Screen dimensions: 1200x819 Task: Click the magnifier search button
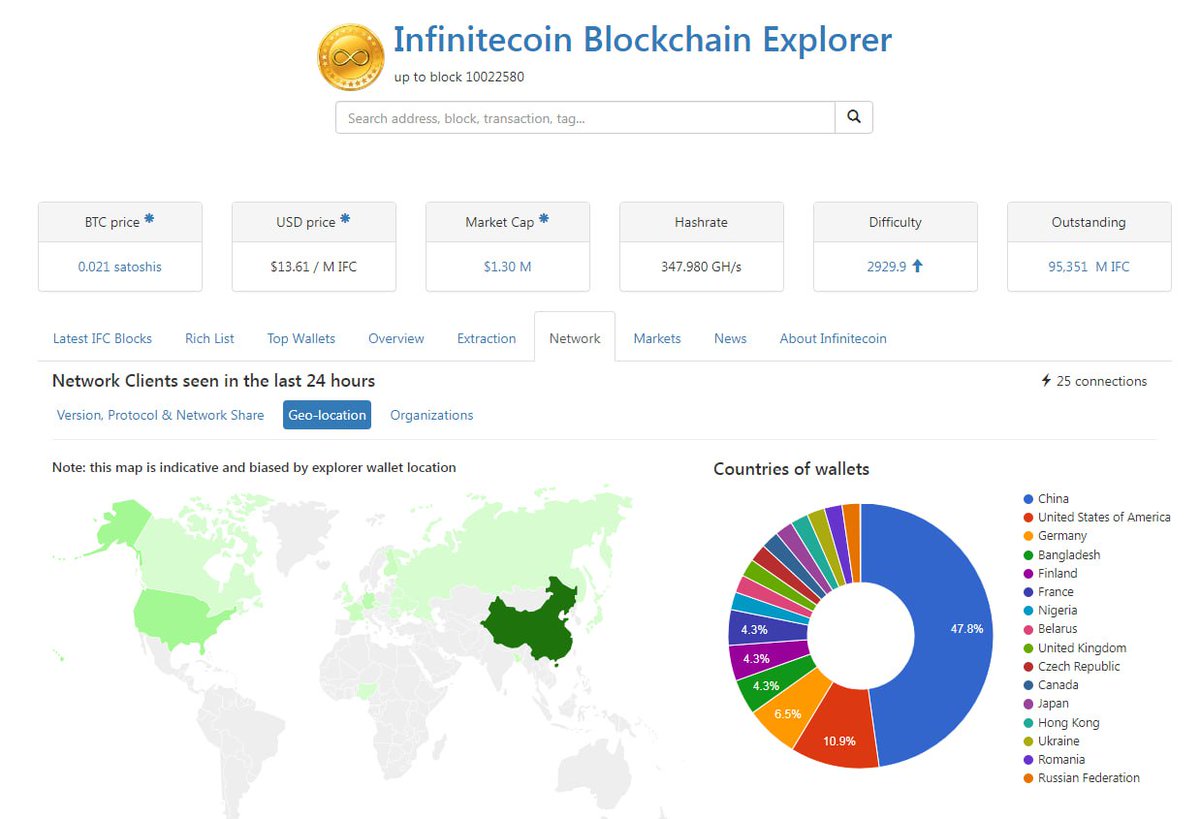854,117
